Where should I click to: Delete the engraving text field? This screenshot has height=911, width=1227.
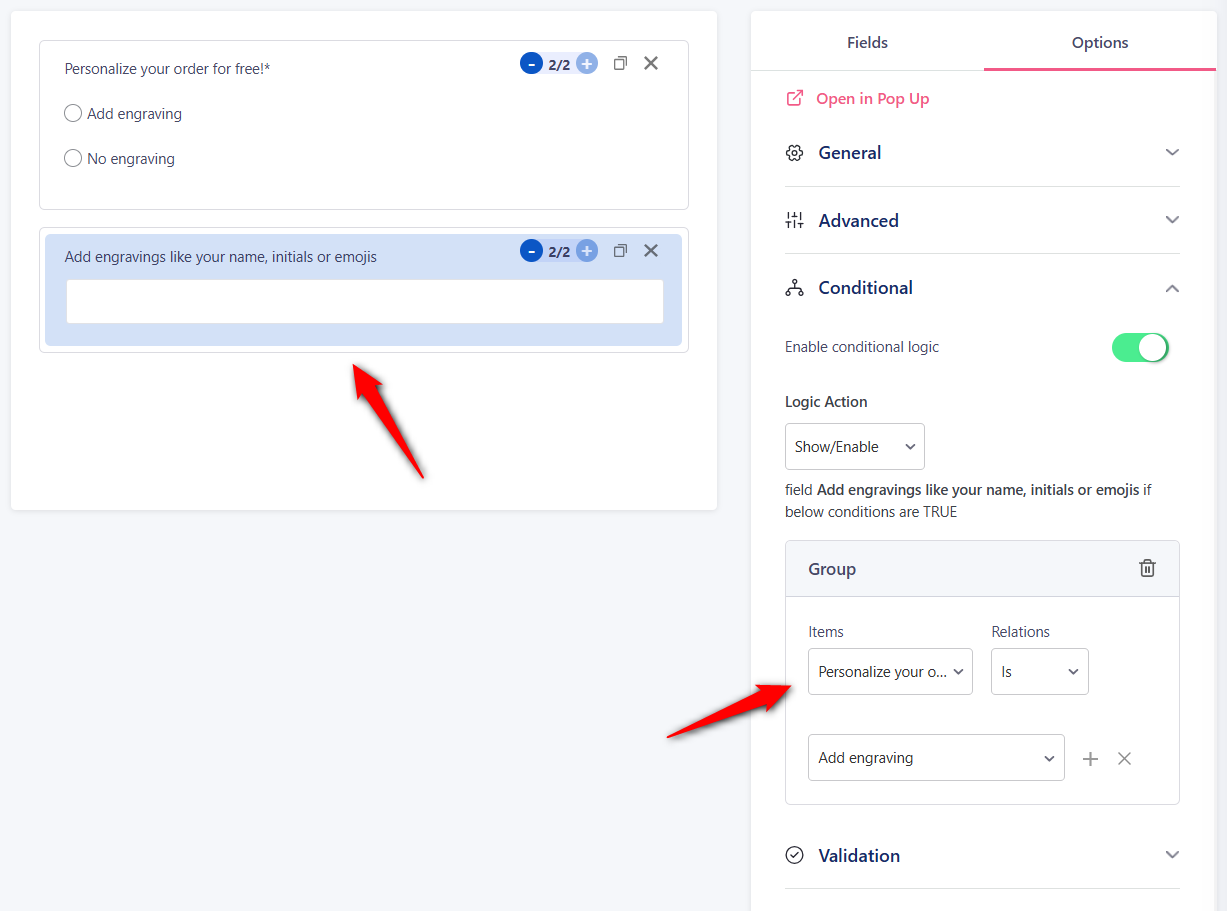(651, 250)
